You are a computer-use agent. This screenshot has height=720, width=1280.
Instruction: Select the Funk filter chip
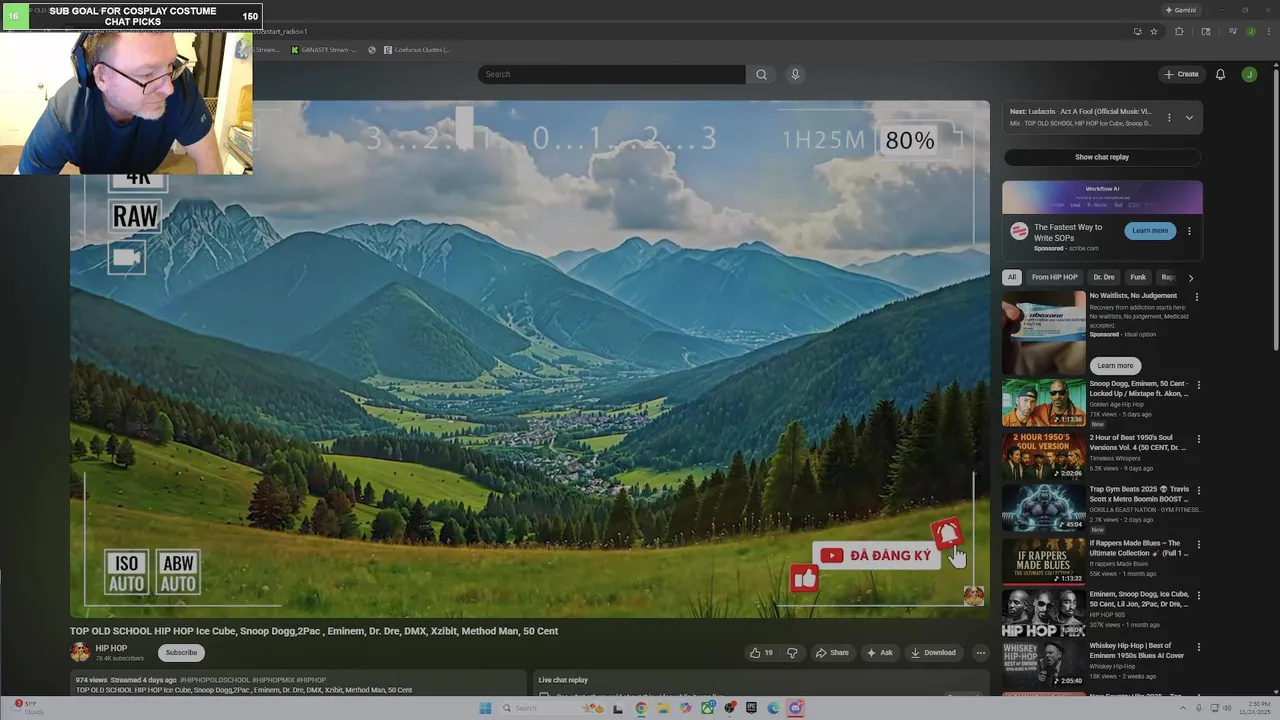click(1138, 277)
